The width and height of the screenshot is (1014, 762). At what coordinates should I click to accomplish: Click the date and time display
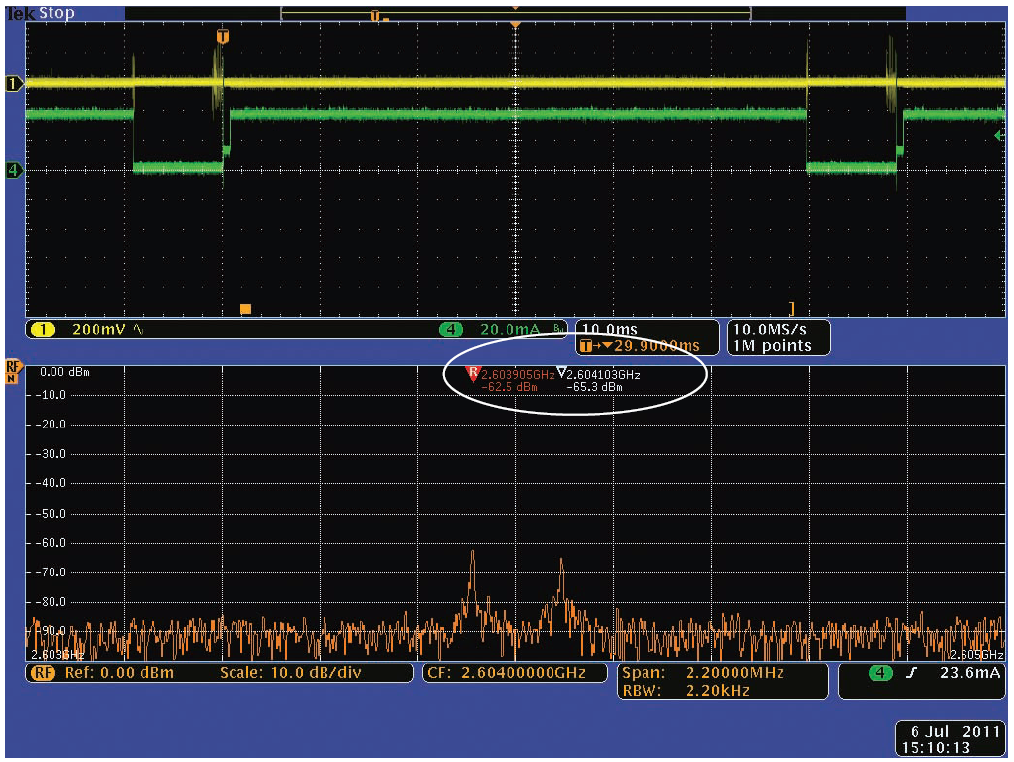pos(940,738)
